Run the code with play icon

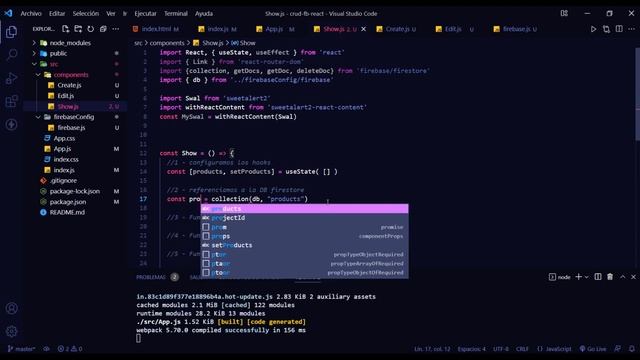593,29
